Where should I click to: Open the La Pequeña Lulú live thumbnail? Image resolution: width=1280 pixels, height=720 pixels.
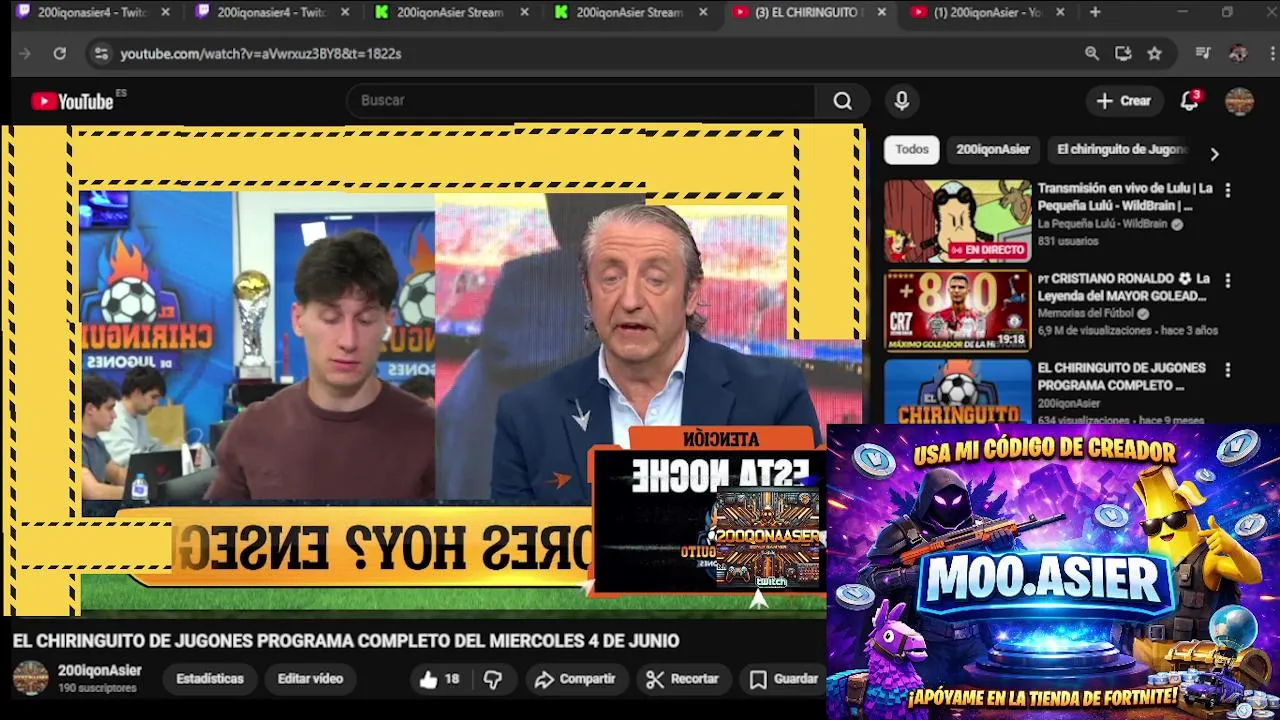pyautogui.click(x=957, y=221)
